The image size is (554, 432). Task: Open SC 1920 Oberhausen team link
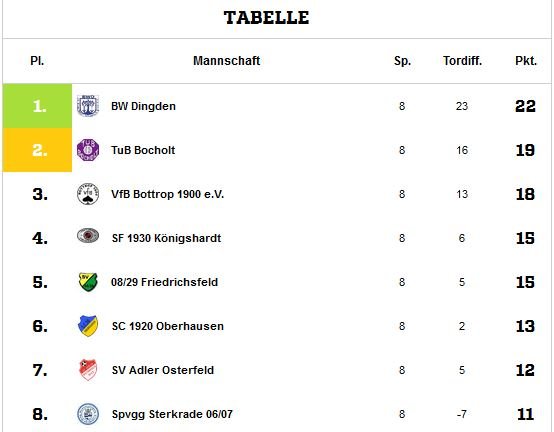pos(167,326)
